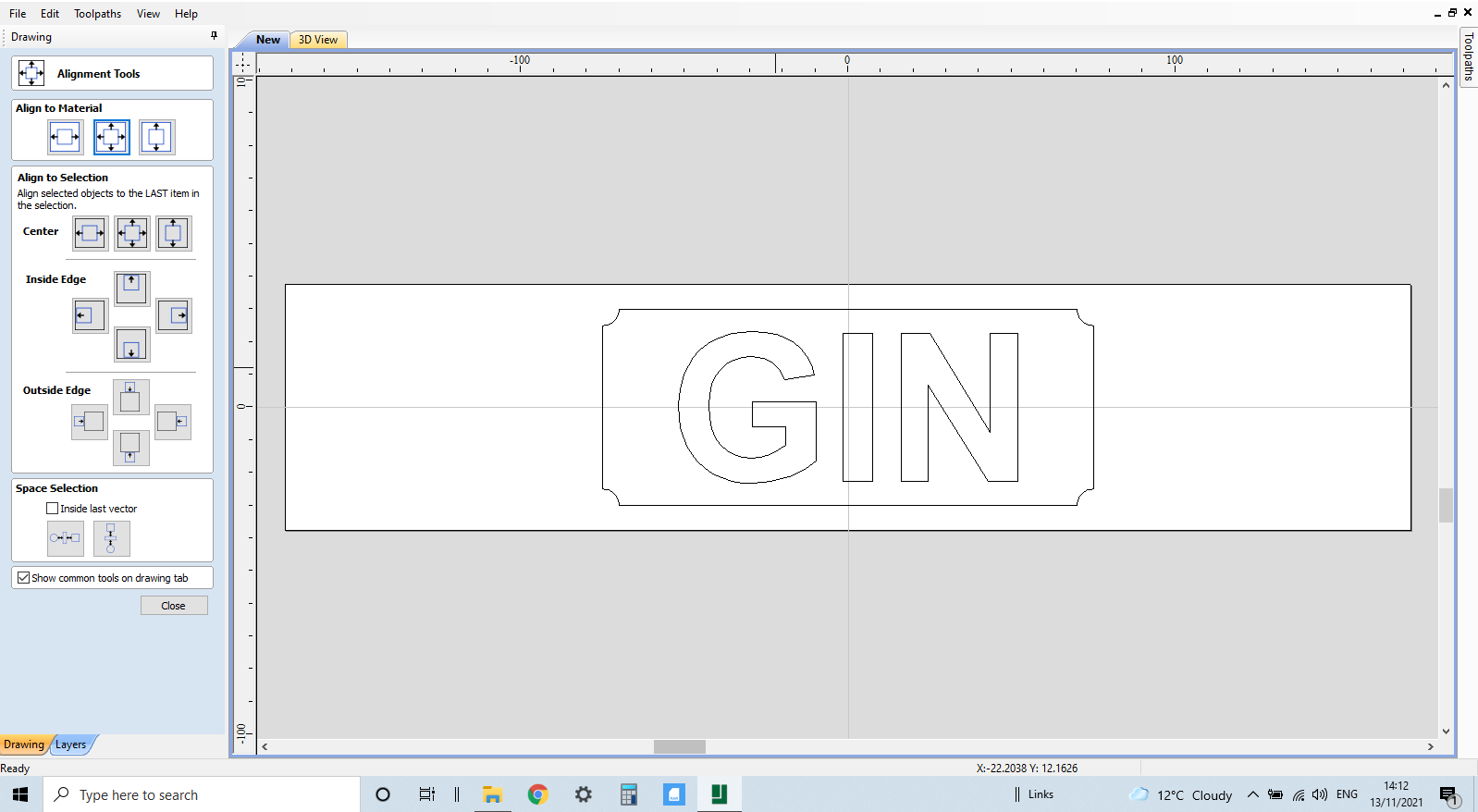The height and width of the screenshot is (812, 1478).
Task: Open Windows Start menu
Action: 20,794
